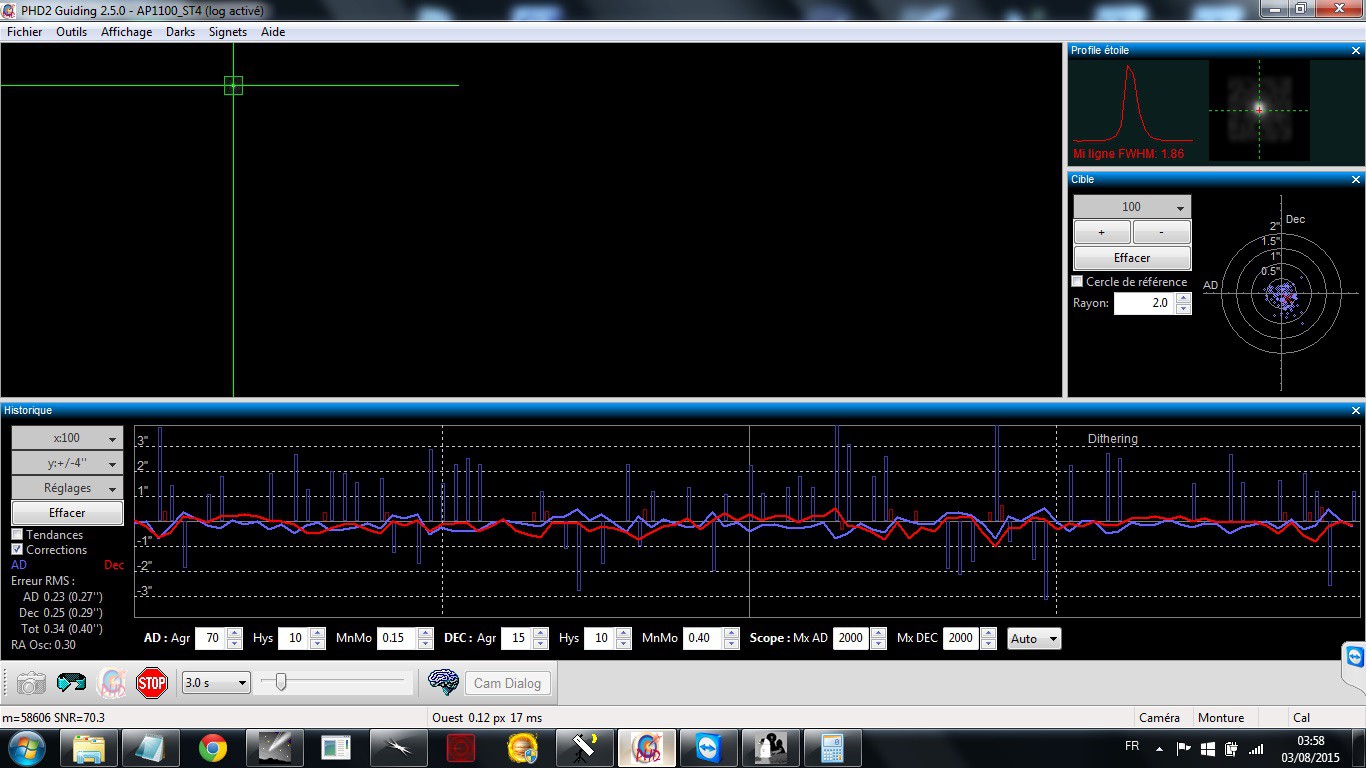Open the Auto DEC mode dropdown
Screen dimensions: 1366x768
point(1034,638)
